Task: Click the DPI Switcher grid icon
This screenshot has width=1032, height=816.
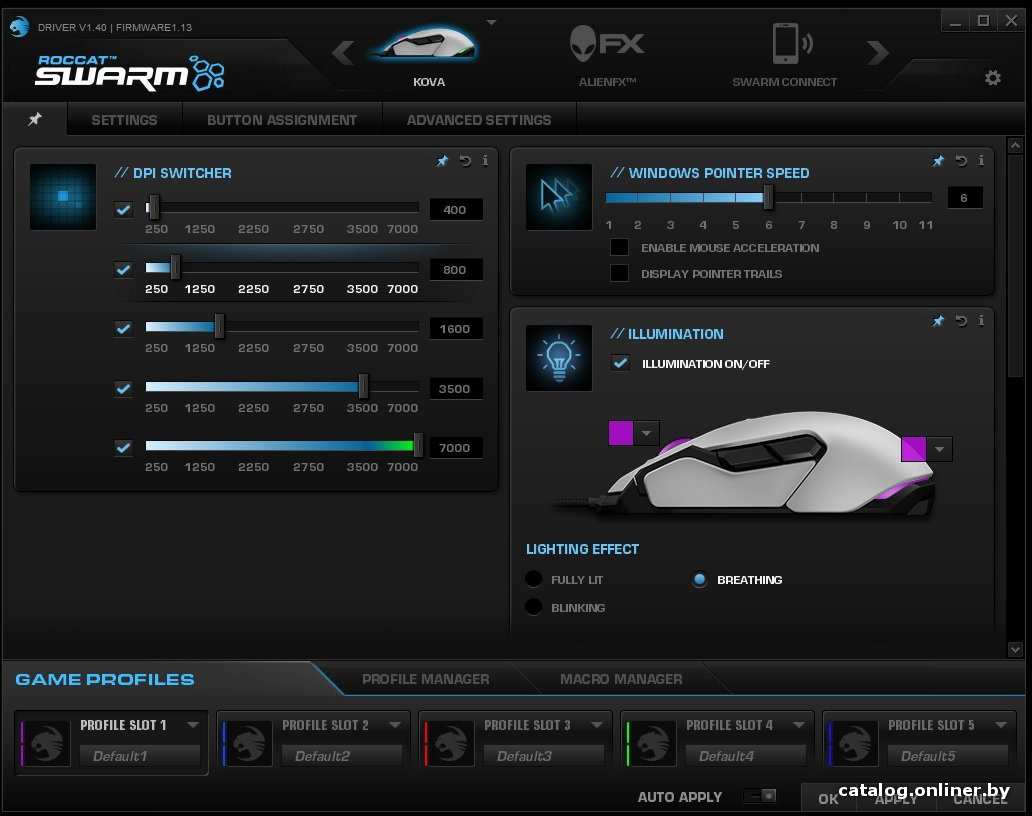Action: [63, 197]
